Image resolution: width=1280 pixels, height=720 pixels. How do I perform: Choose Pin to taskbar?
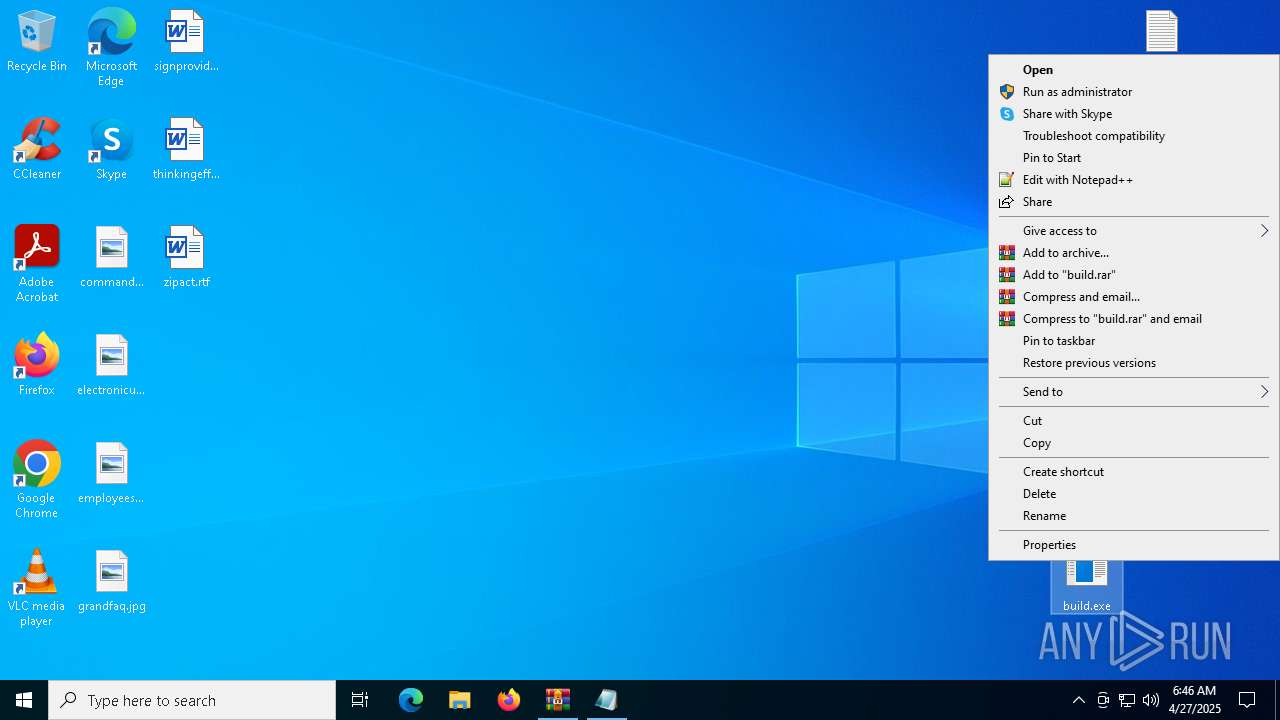tap(1134, 341)
